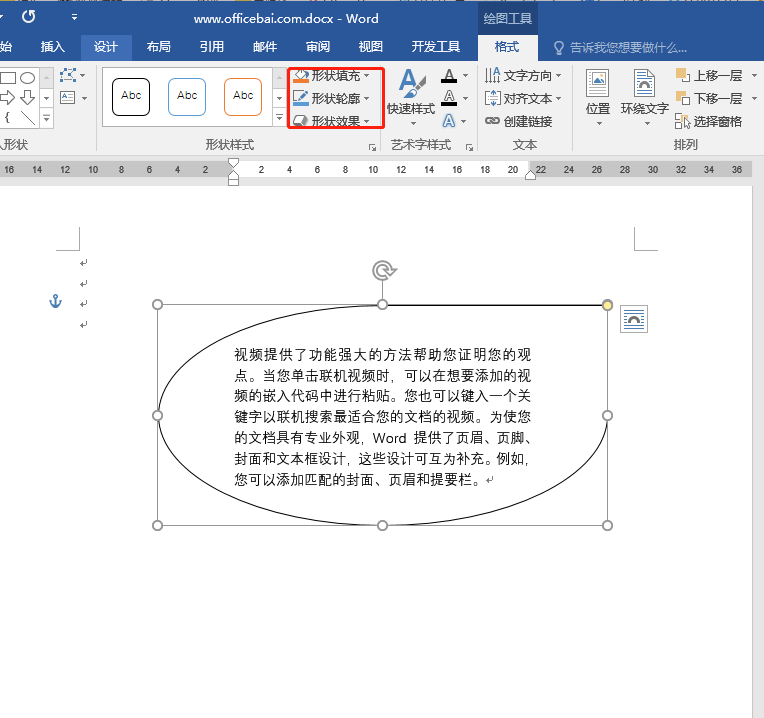Viewport: 764px width, 718px height.
Task: Open the Selection Pane
Action: pos(708,121)
